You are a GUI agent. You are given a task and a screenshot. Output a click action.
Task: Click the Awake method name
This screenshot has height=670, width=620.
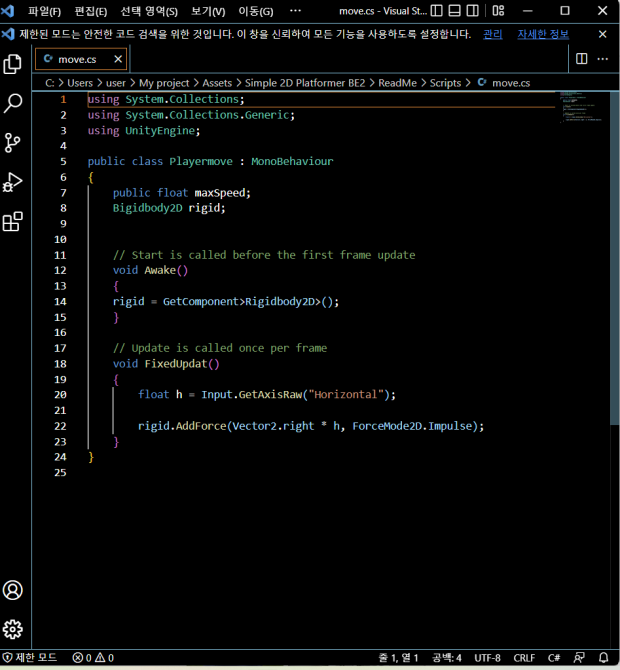click(160, 270)
